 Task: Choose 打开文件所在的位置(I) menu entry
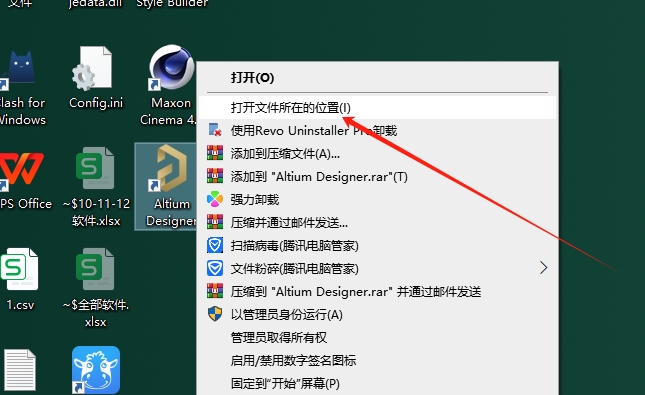(377, 108)
